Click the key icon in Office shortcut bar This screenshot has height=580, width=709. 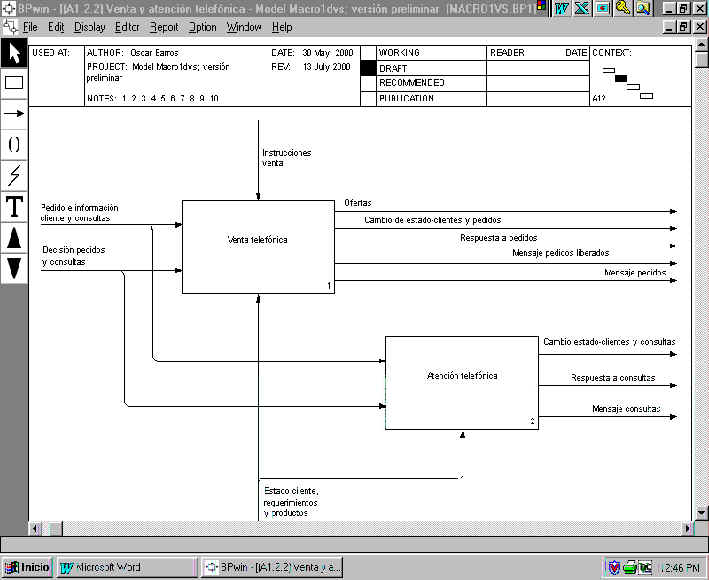click(623, 8)
